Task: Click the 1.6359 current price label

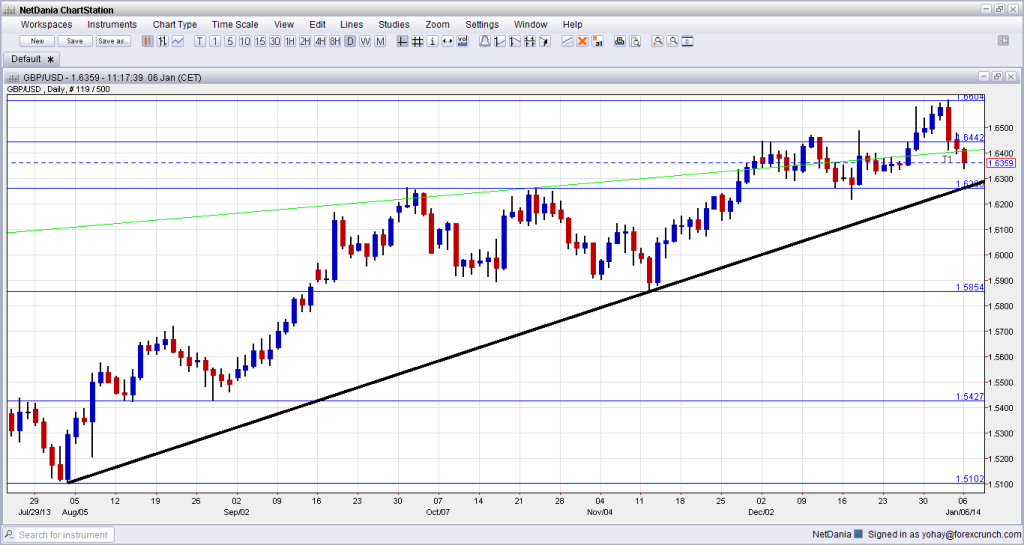Action: coord(1000,163)
